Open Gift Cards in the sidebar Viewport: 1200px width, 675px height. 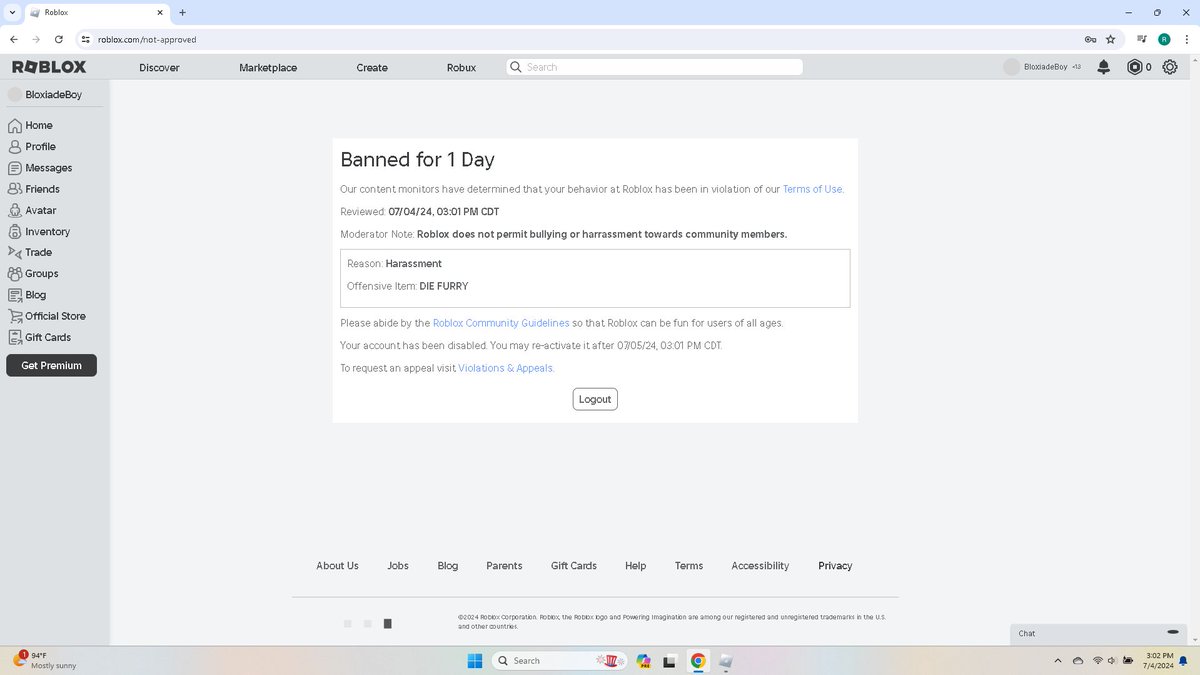40,337
